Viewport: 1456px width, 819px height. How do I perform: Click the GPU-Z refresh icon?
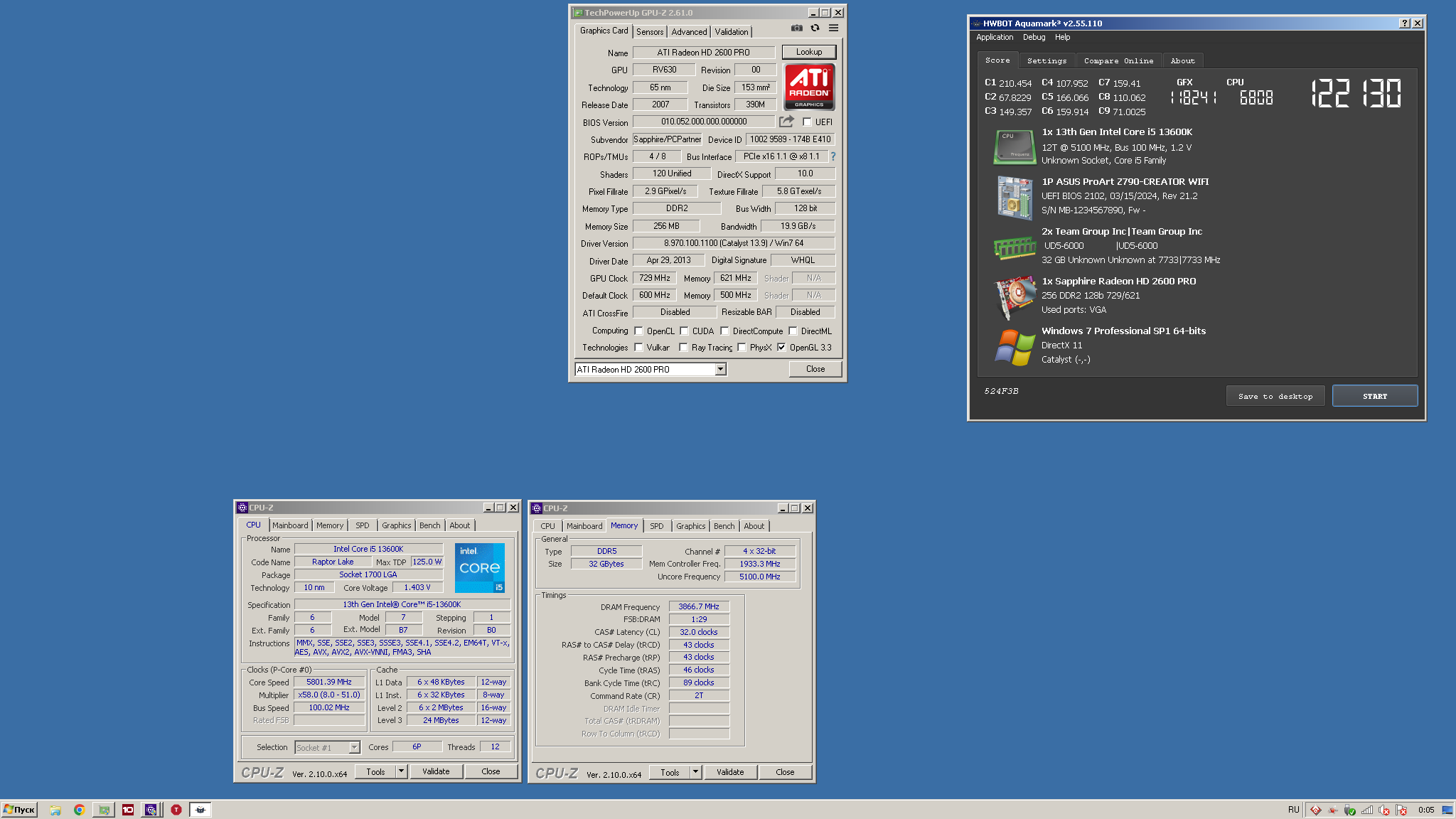pyautogui.click(x=815, y=28)
